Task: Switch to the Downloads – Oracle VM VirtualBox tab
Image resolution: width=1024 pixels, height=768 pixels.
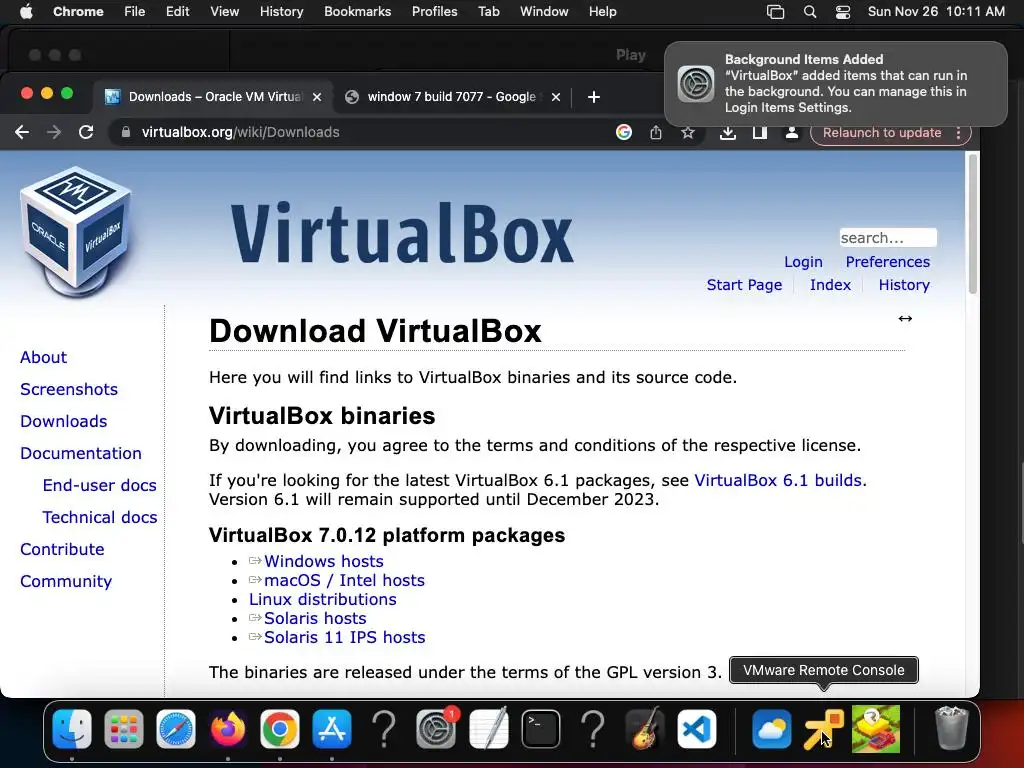Action: point(214,97)
